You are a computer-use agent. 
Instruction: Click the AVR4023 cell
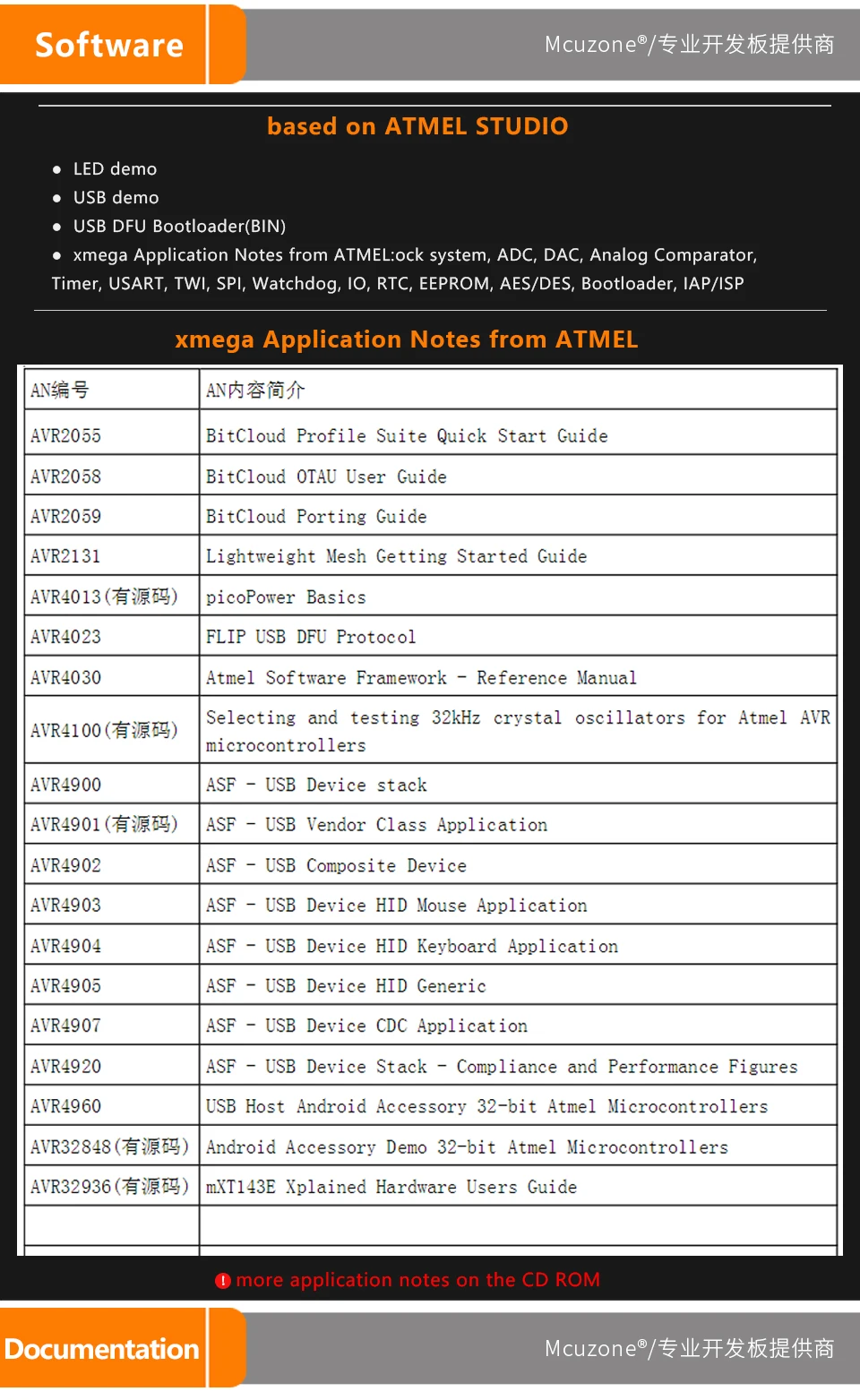click(x=112, y=636)
